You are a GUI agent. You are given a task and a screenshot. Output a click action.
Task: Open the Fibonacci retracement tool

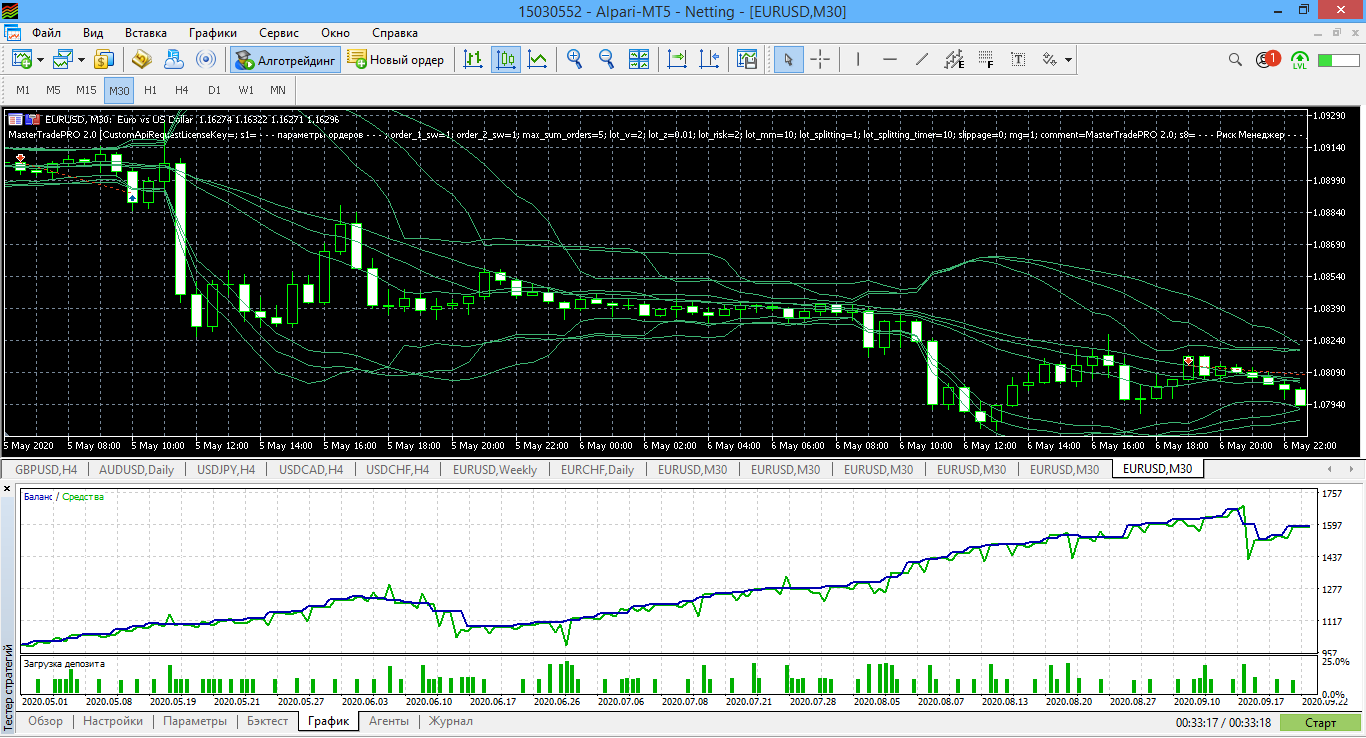click(986, 60)
